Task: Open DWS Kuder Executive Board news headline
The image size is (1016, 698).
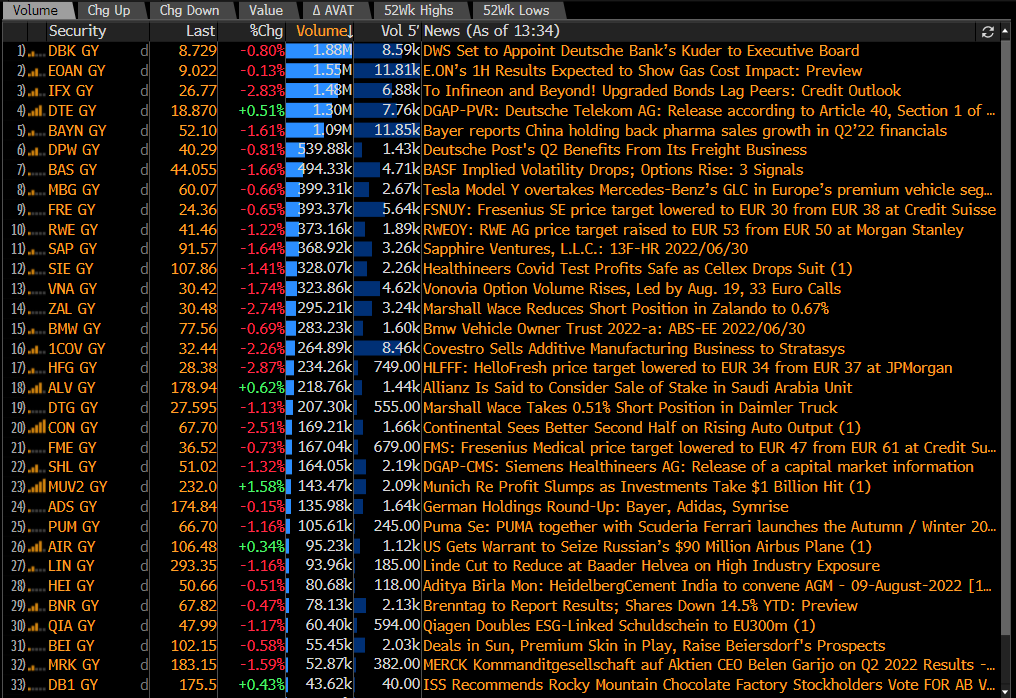Action: [641, 51]
